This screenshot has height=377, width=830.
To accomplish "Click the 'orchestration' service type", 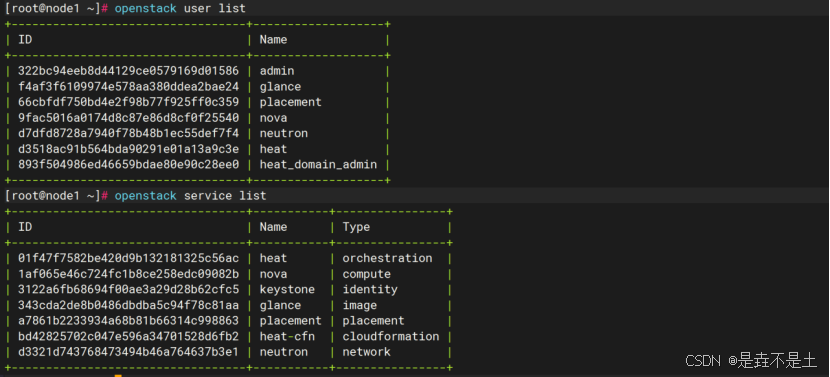I will (x=387, y=258).
